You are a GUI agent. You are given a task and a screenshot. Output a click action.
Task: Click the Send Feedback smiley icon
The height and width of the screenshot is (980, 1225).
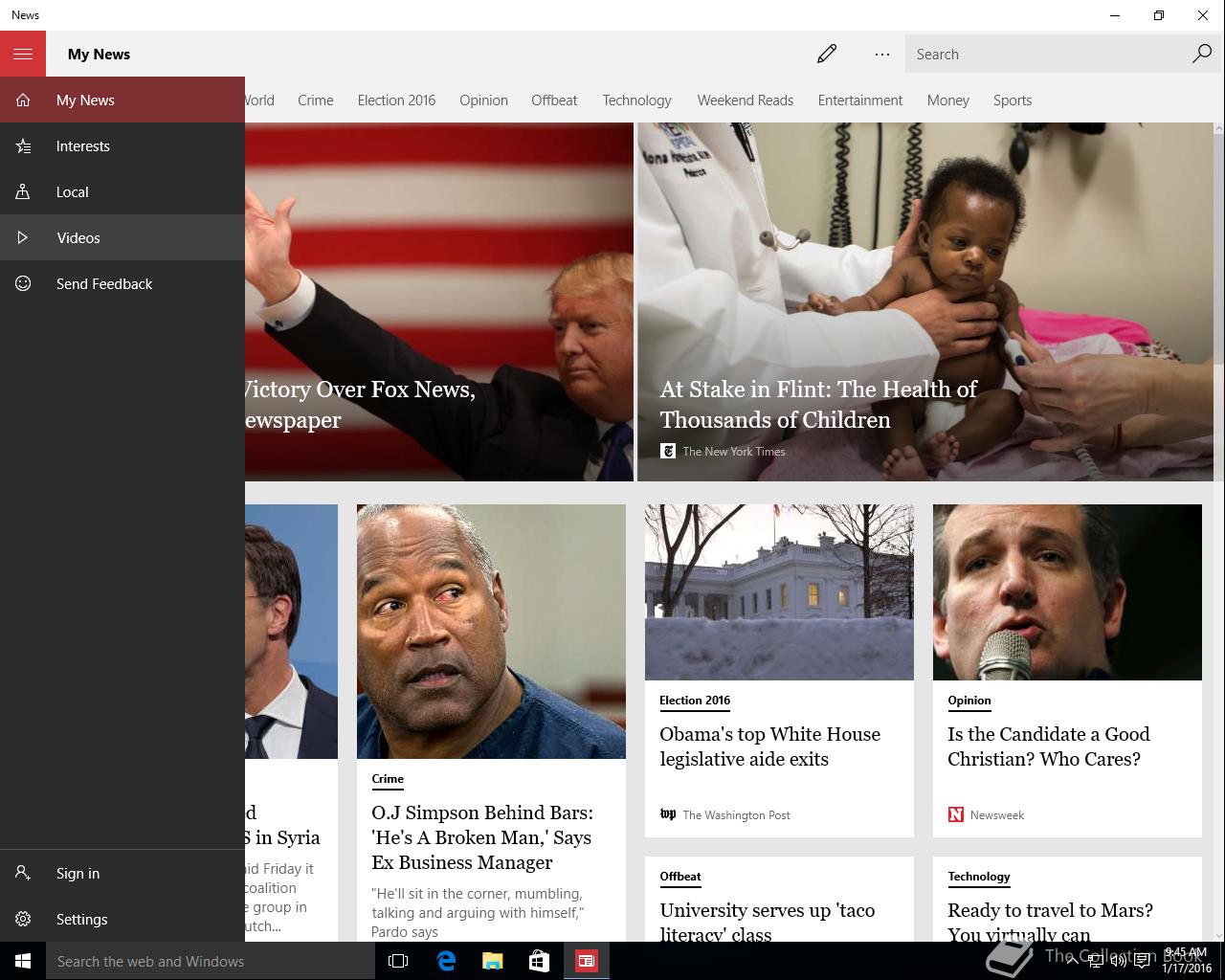point(23,283)
